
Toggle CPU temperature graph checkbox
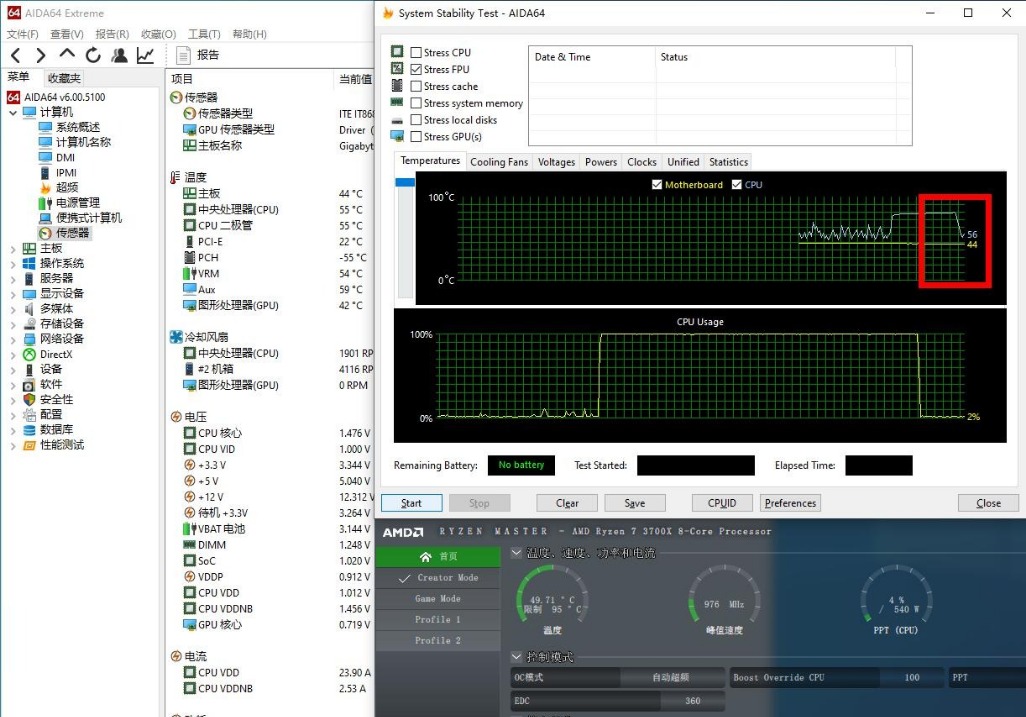click(737, 184)
